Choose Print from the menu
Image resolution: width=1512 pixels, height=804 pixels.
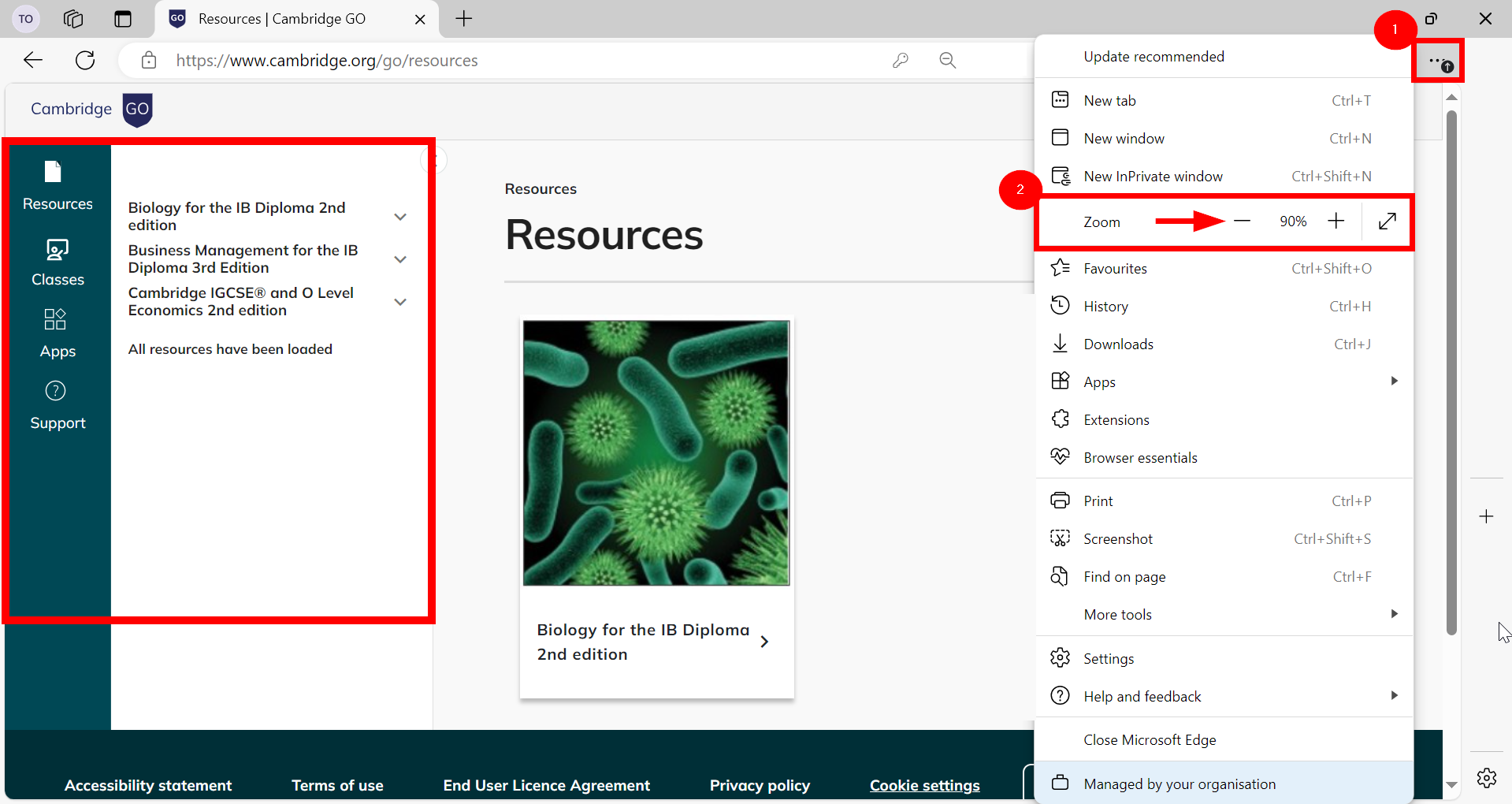(1224, 501)
